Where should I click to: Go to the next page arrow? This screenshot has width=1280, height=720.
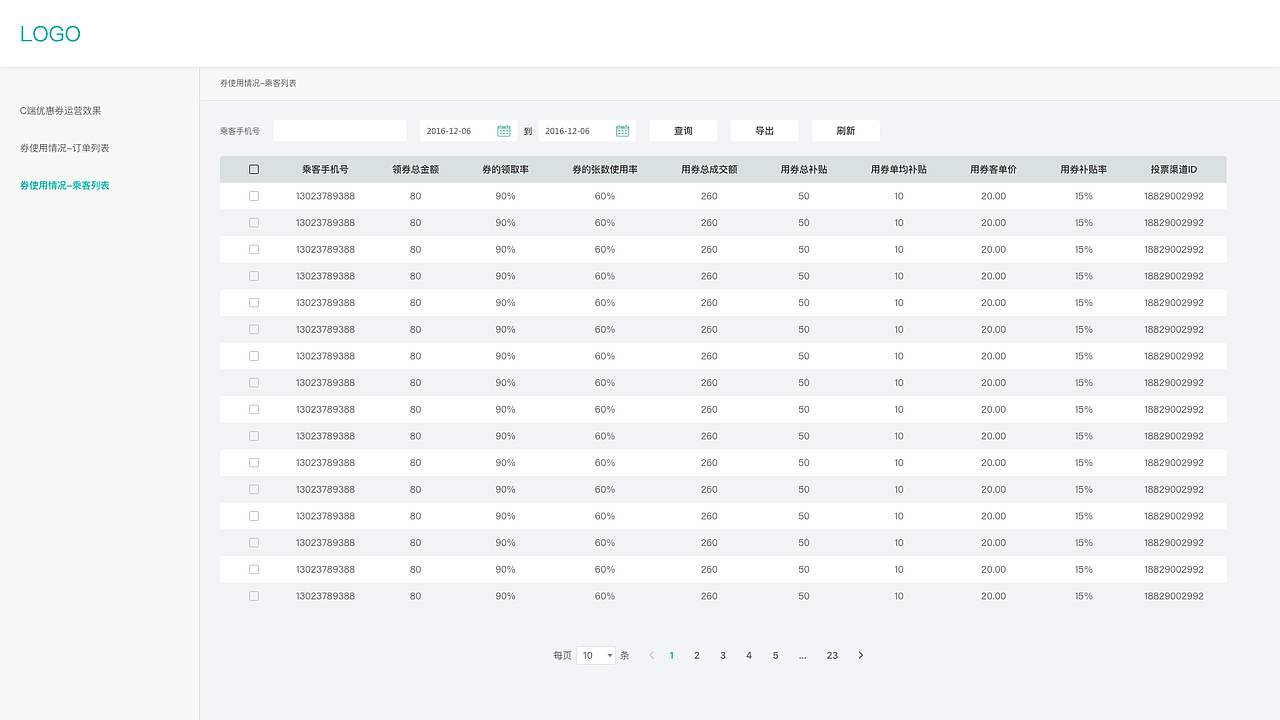860,656
